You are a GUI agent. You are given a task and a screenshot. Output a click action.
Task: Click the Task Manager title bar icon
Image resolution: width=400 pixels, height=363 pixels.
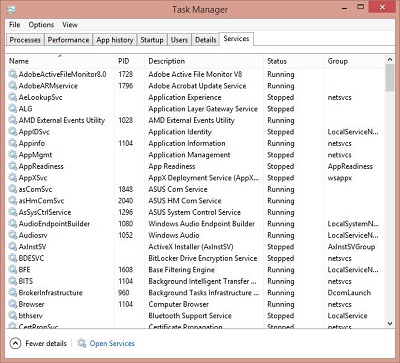(x=11, y=9)
